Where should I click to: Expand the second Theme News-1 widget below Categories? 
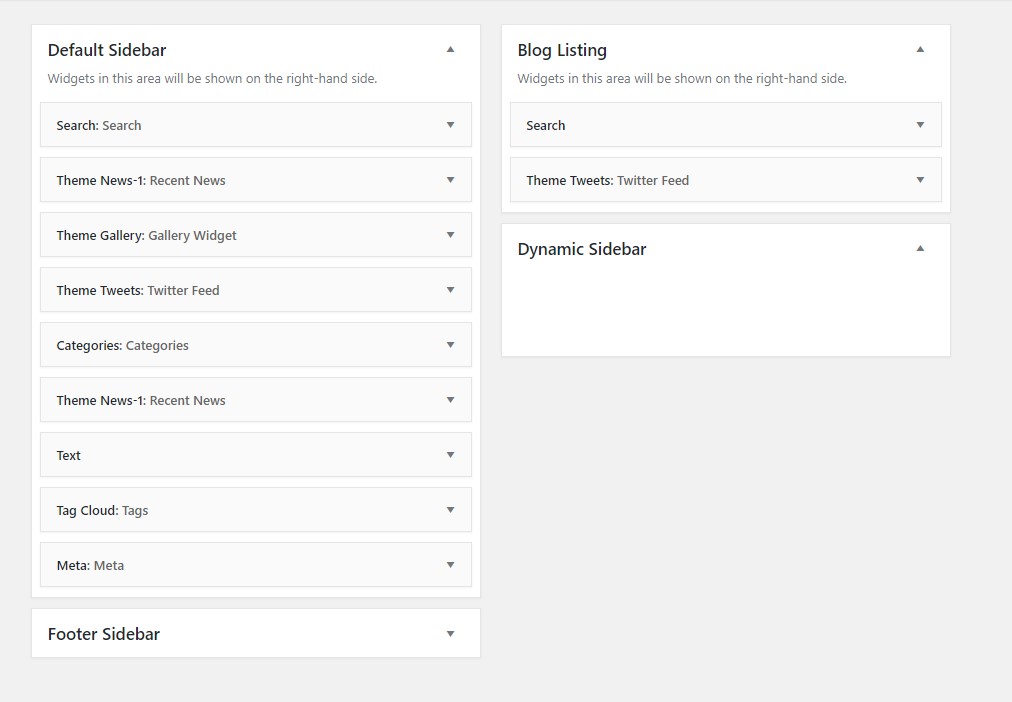[x=450, y=400]
